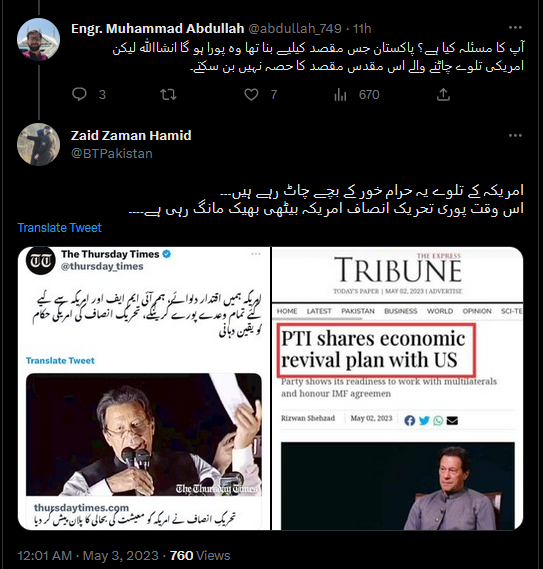
Task: Open The Thursday Times screenshot image
Action: [x=144, y=388]
